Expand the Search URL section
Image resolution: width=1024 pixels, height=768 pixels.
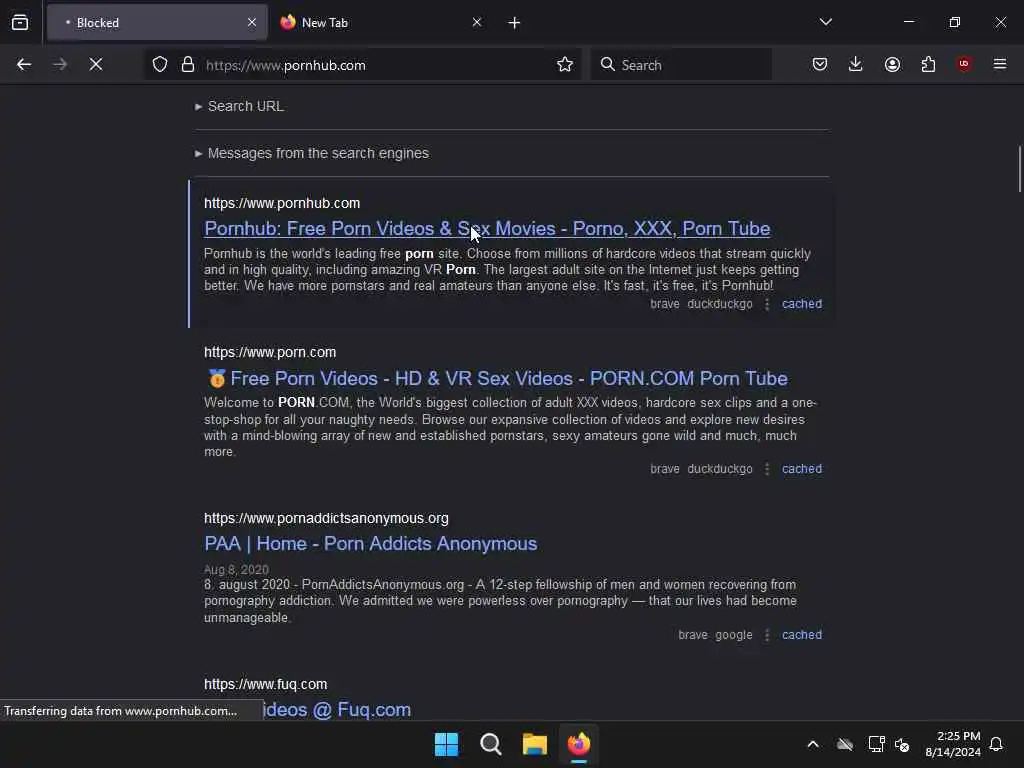coord(240,106)
